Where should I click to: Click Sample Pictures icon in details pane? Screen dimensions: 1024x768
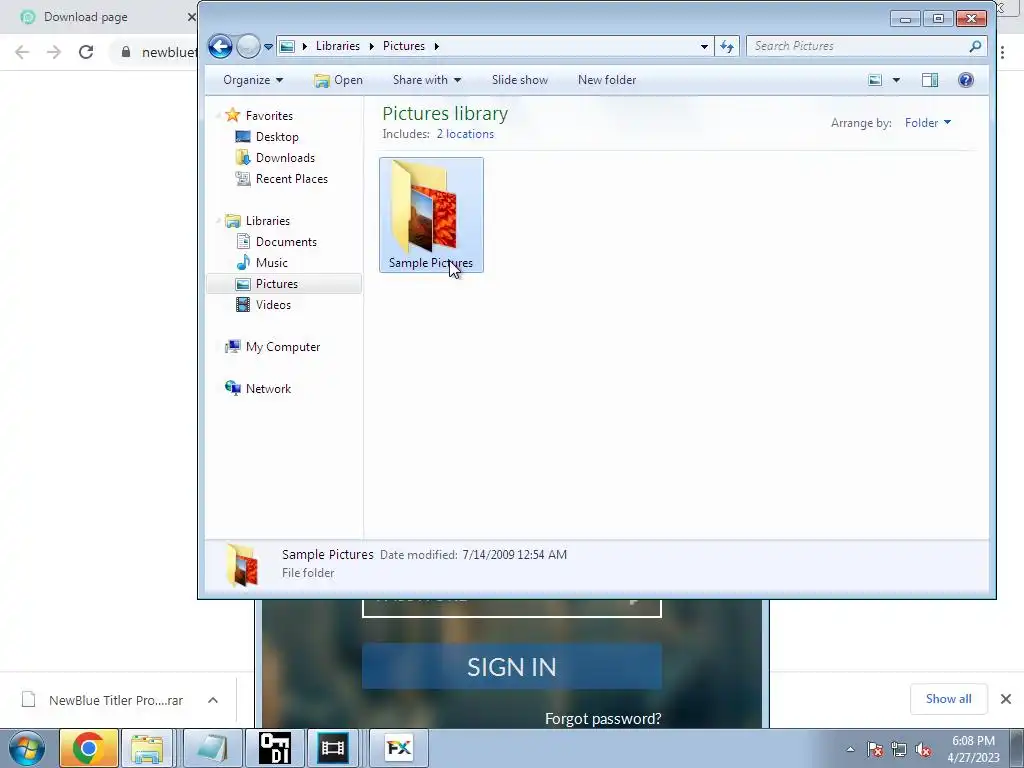click(242, 565)
